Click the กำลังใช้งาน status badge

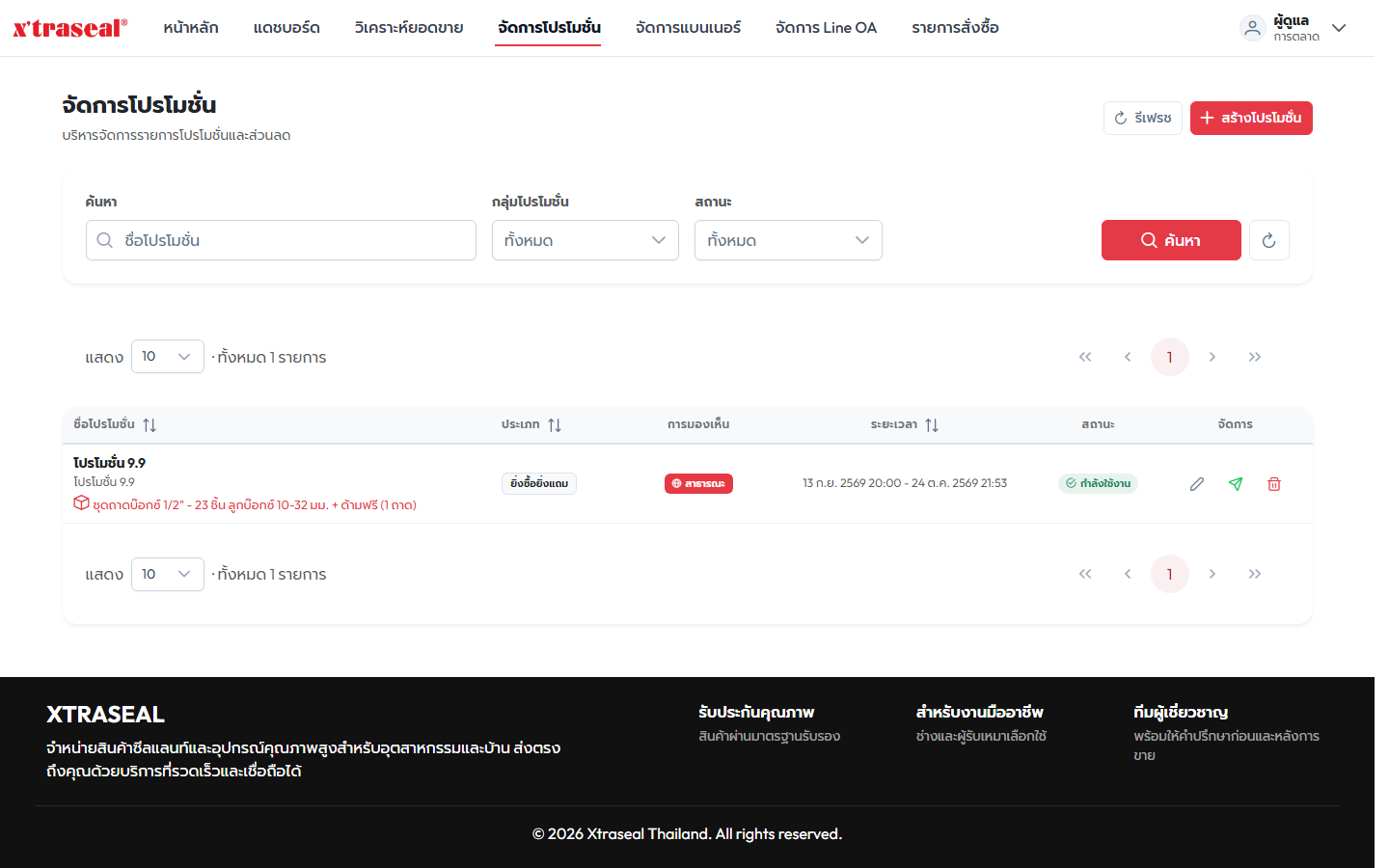click(1098, 483)
